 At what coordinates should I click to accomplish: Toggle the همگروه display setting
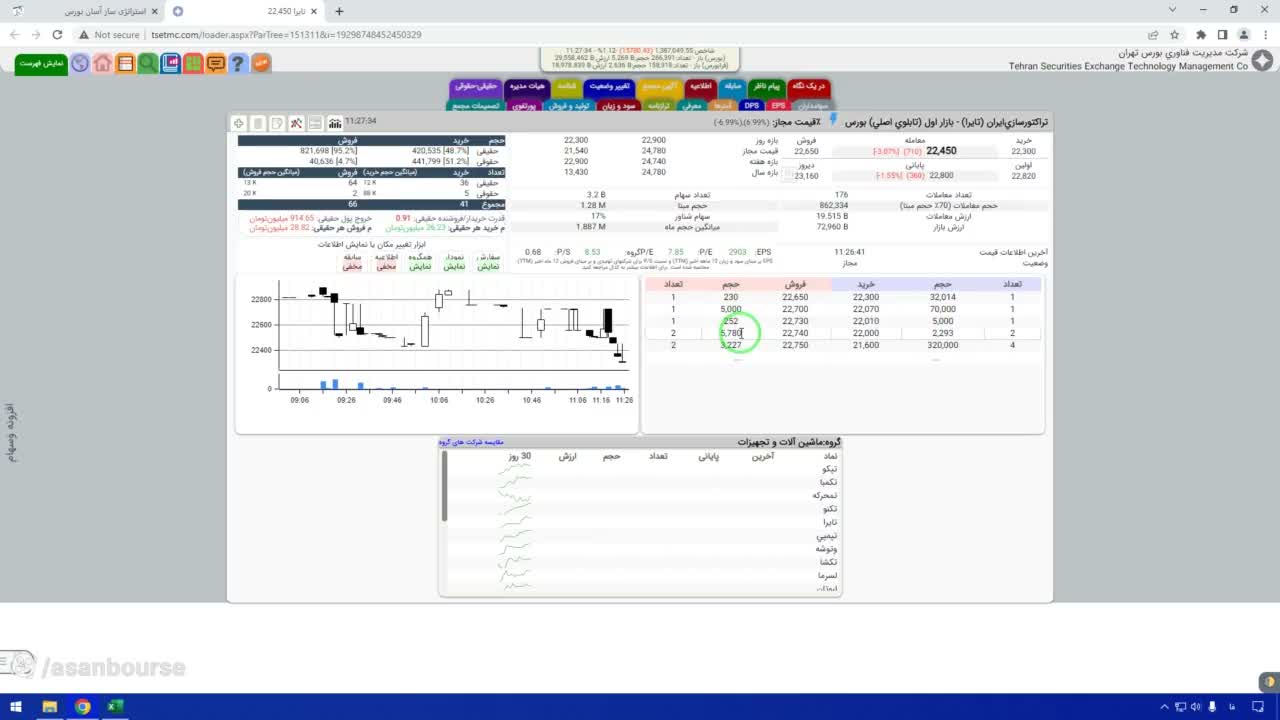tap(420, 261)
